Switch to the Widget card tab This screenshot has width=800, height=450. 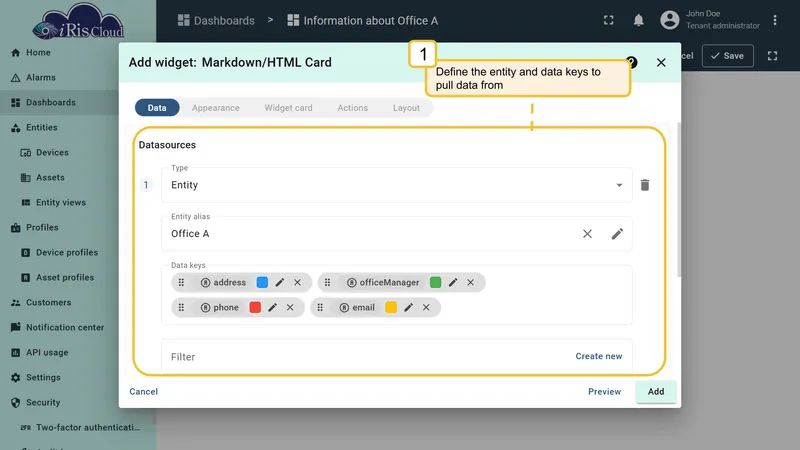288,108
